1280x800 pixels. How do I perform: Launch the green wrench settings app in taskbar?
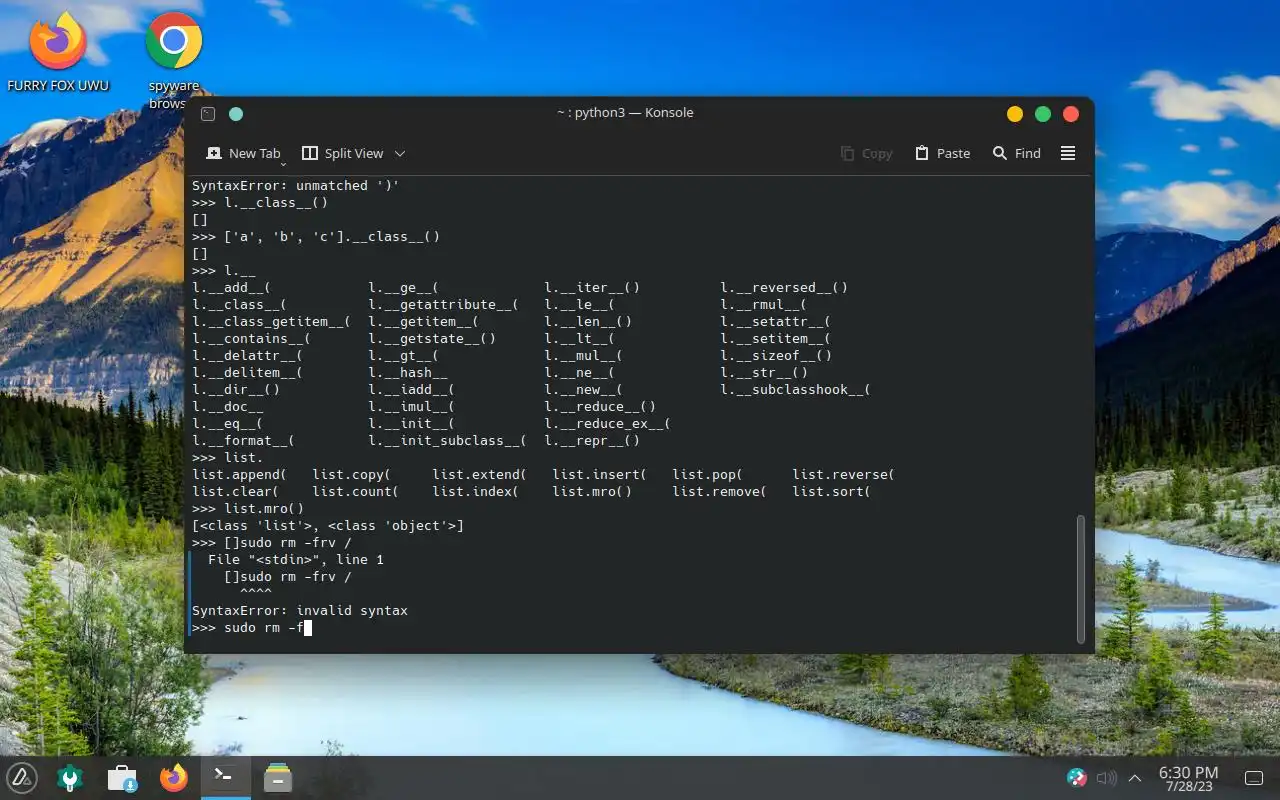[71, 777]
